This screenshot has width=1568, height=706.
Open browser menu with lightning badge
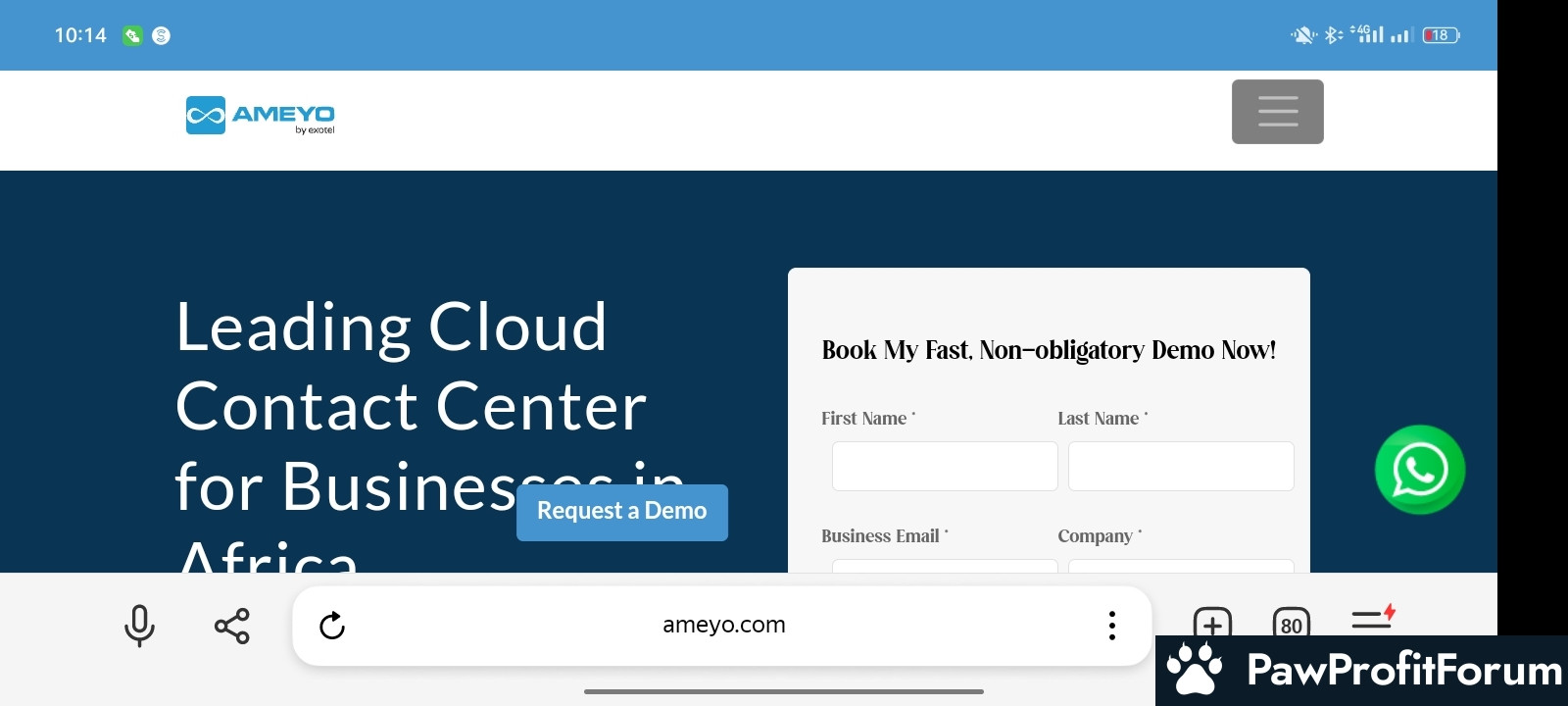point(1373,619)
